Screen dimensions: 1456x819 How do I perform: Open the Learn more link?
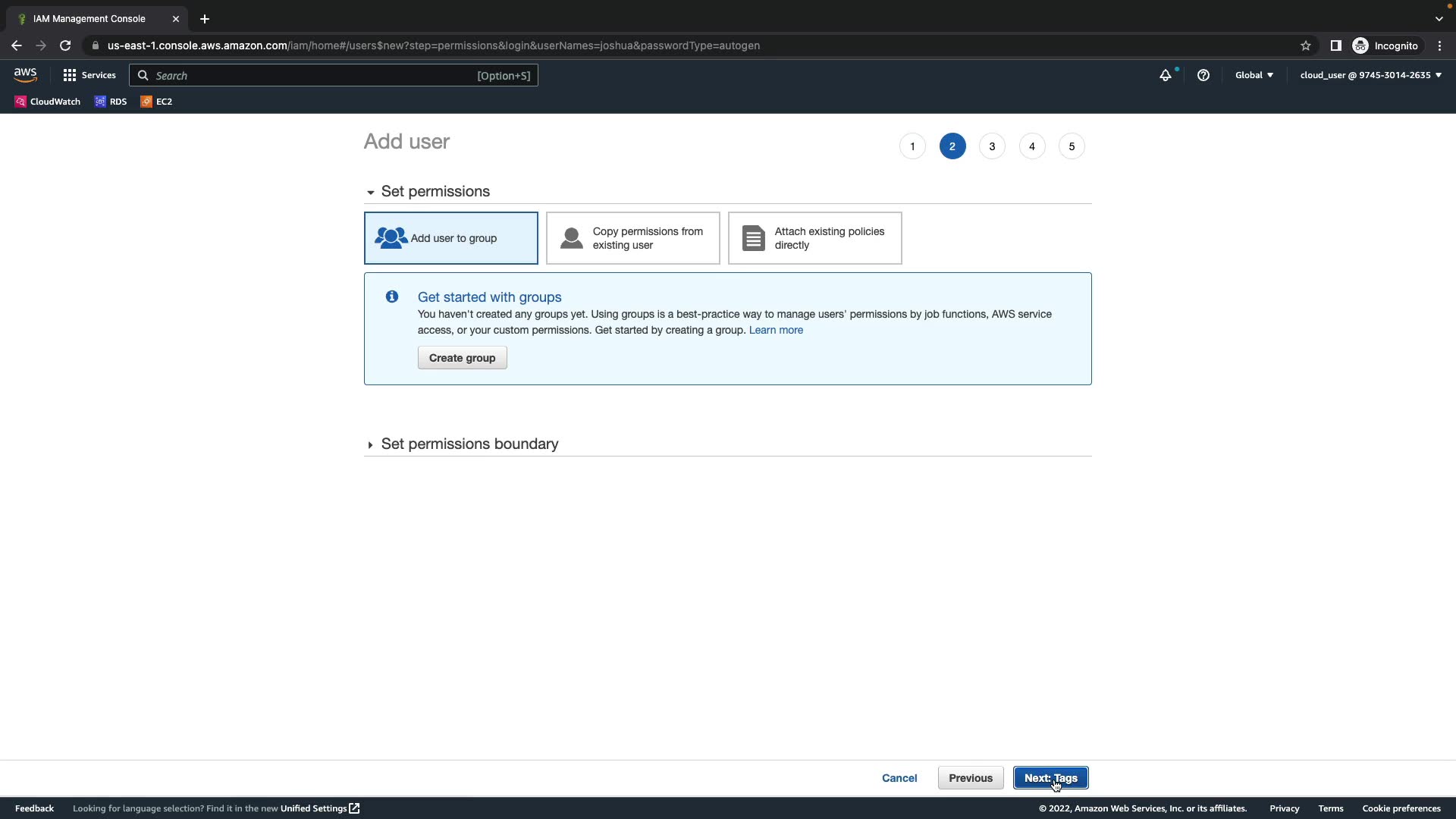coord(776,330)
